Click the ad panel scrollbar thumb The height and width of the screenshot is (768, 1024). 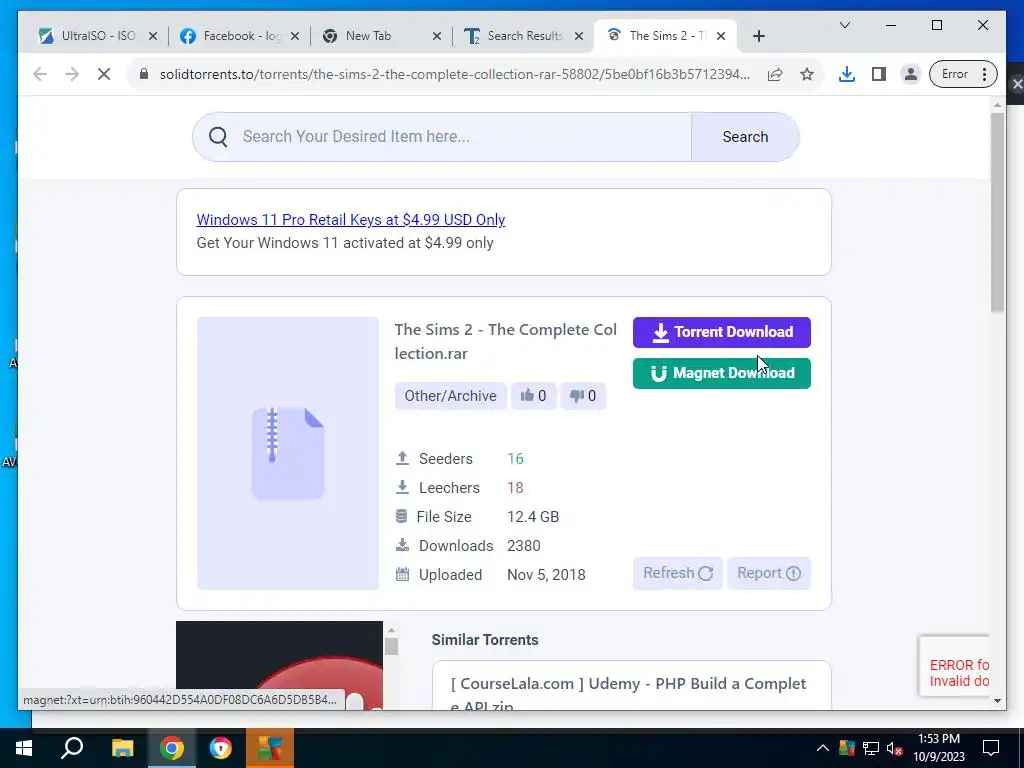coord(391,646)
